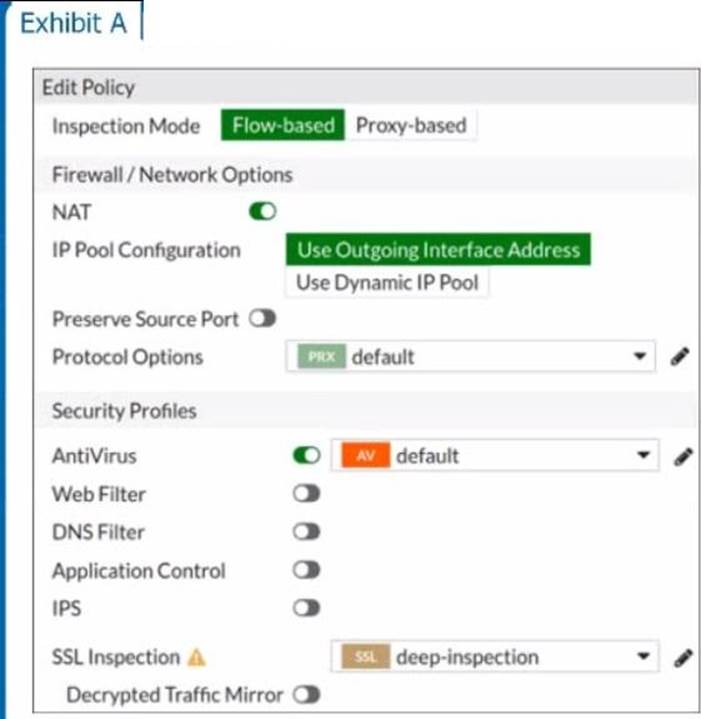Enable Application Control toggle

click(x=307, y=570)
